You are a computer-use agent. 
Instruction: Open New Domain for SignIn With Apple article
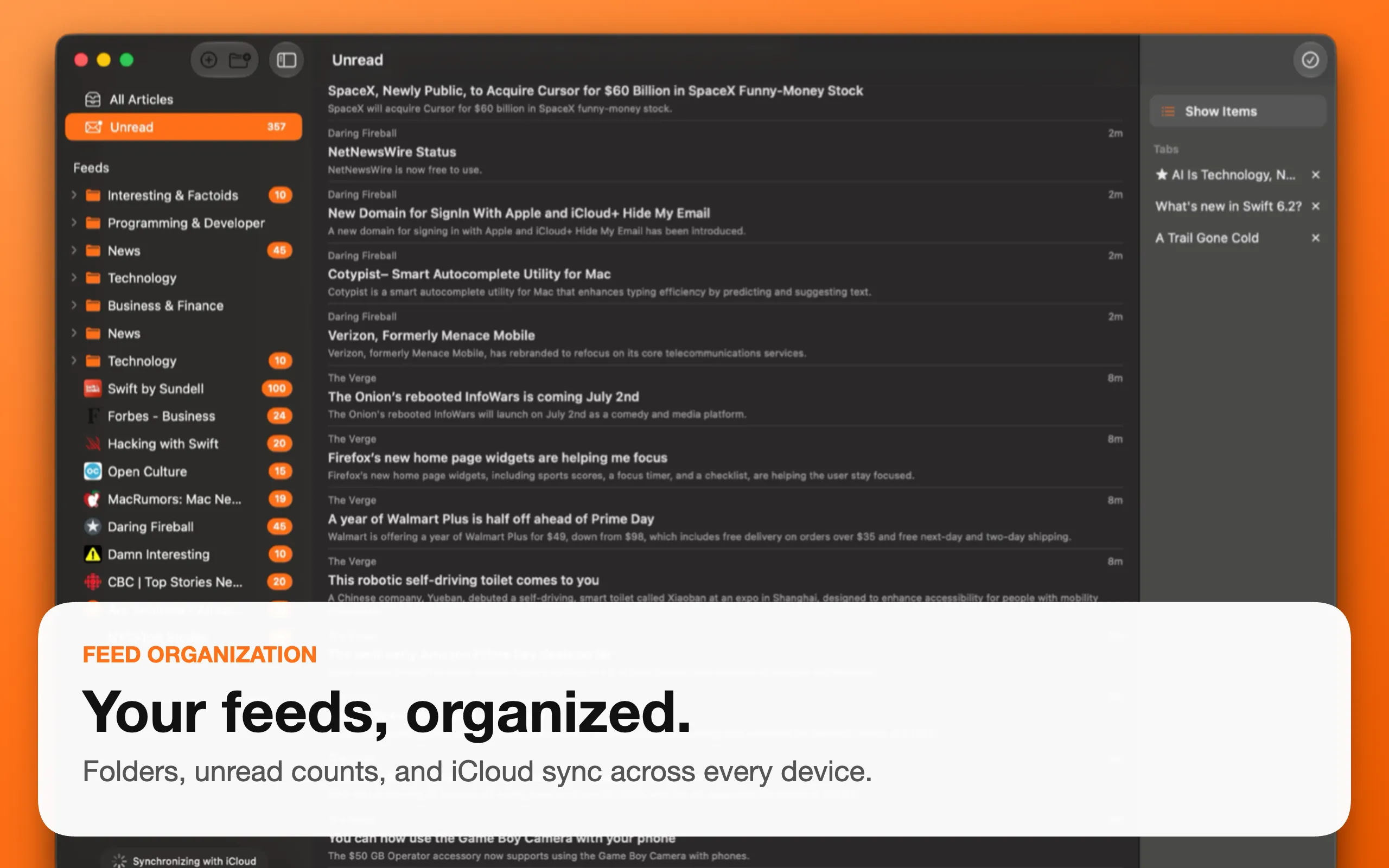(725, 213)
